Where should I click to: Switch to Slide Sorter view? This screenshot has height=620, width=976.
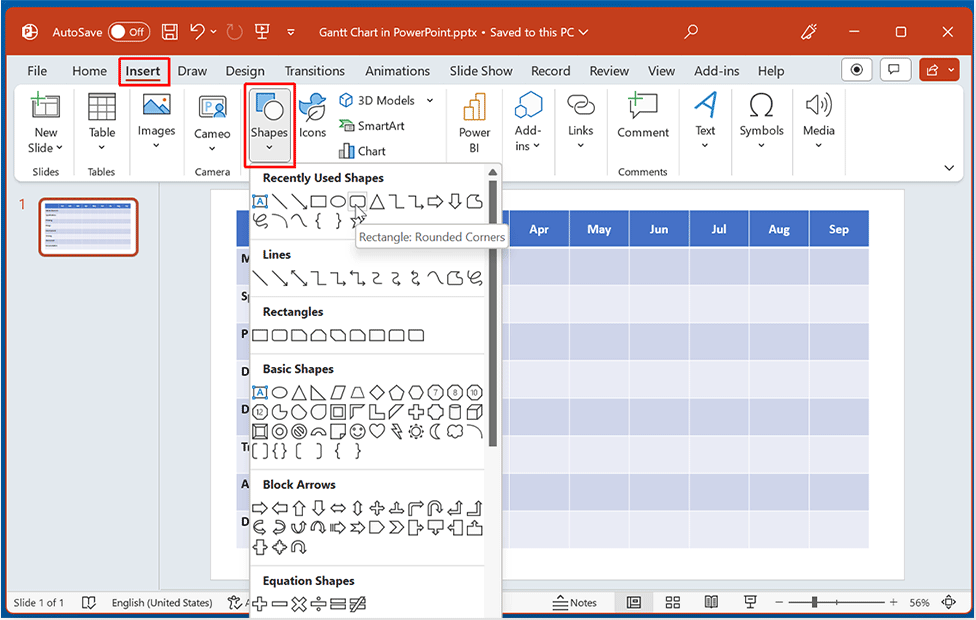pos(672,603)
